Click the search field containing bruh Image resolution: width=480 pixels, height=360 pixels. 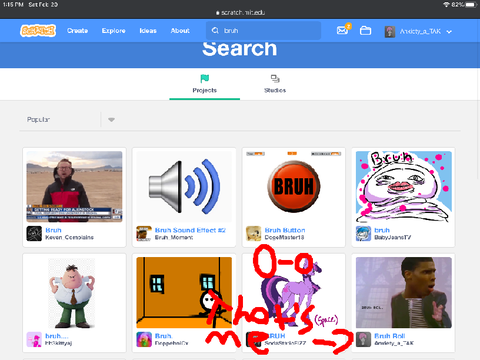264,31
